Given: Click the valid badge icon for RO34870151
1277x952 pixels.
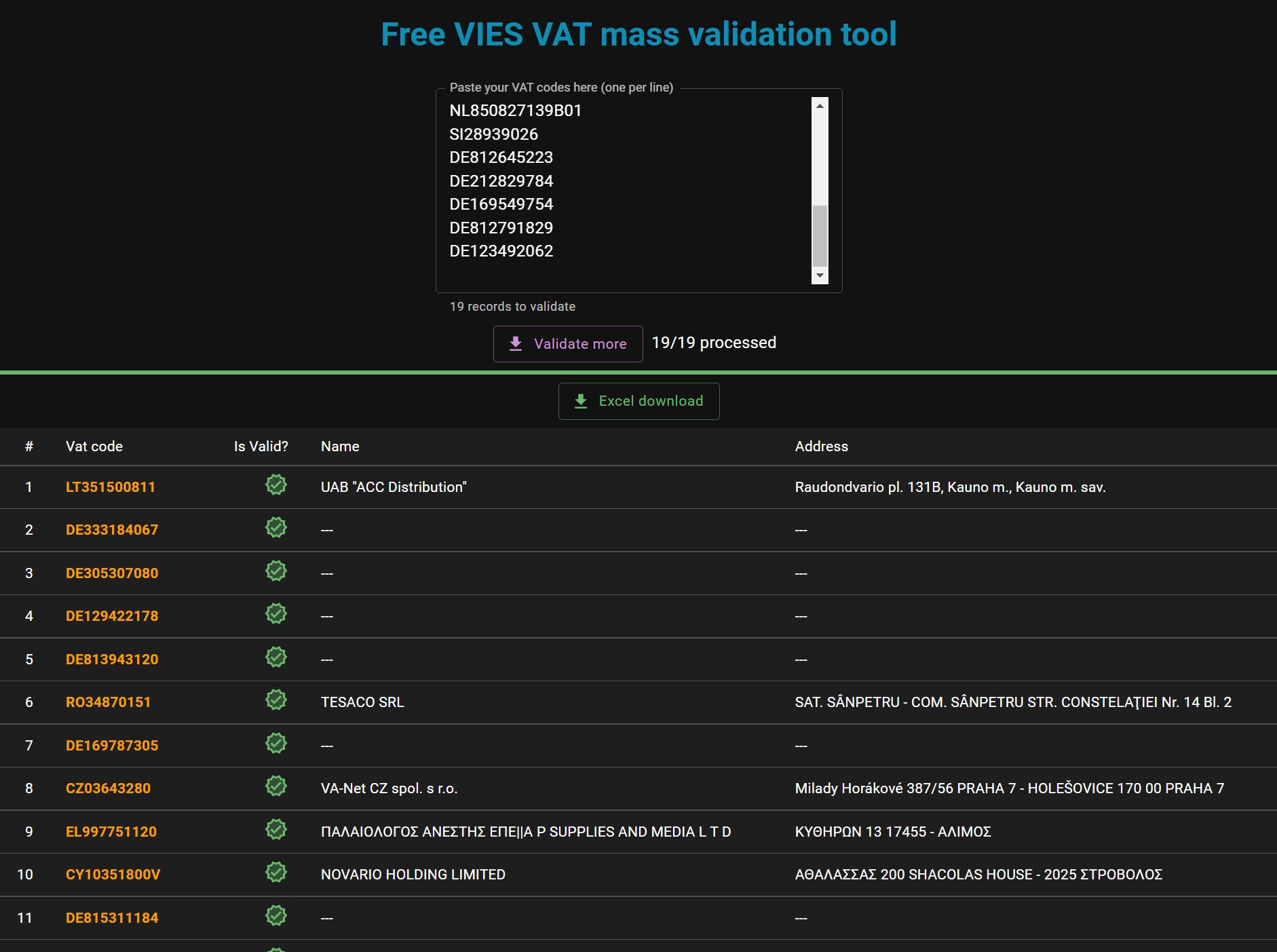Looking at the screenshot, I should [275, 700].
